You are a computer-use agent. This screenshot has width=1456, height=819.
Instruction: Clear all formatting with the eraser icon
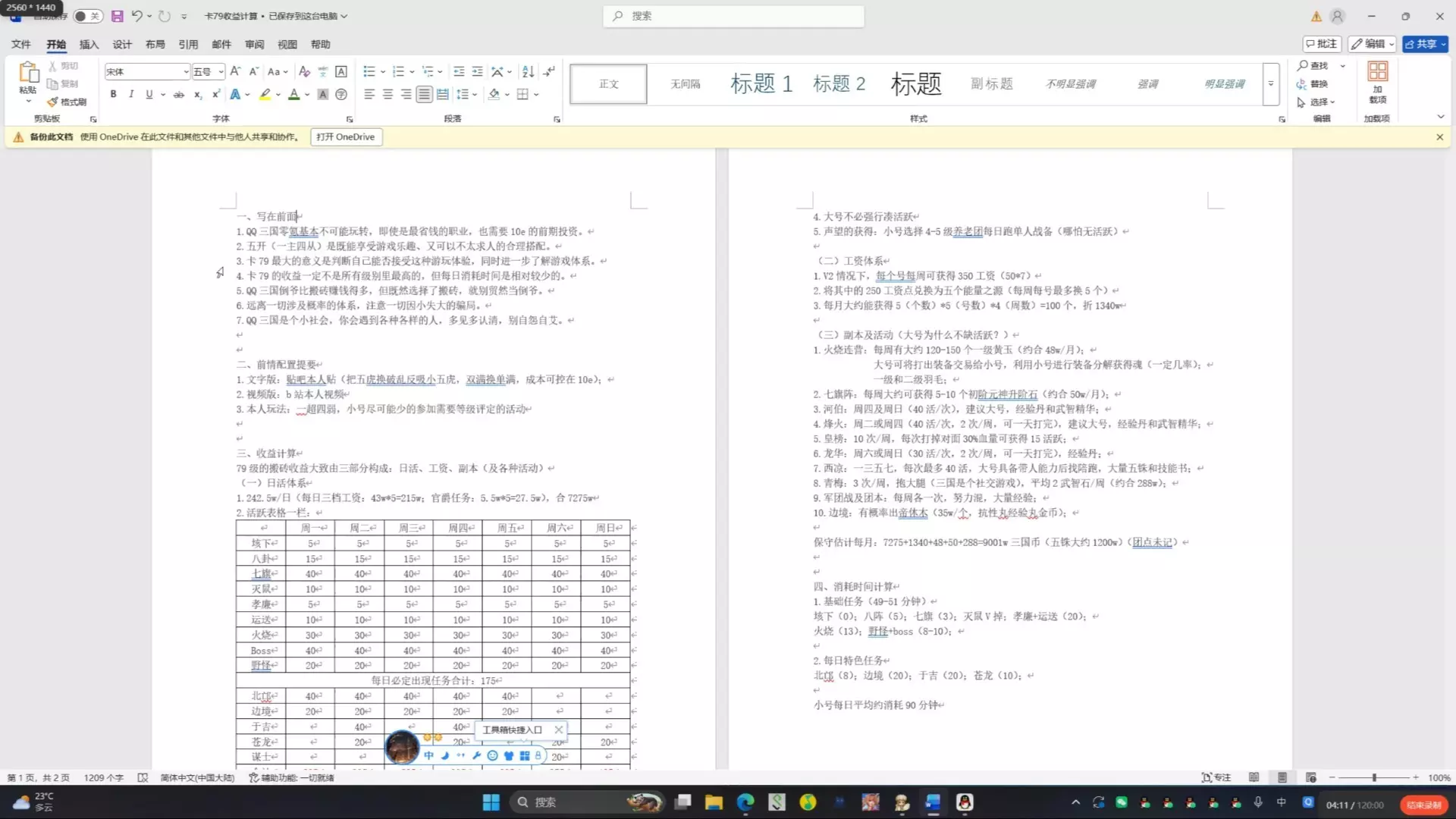coord(304,71)
